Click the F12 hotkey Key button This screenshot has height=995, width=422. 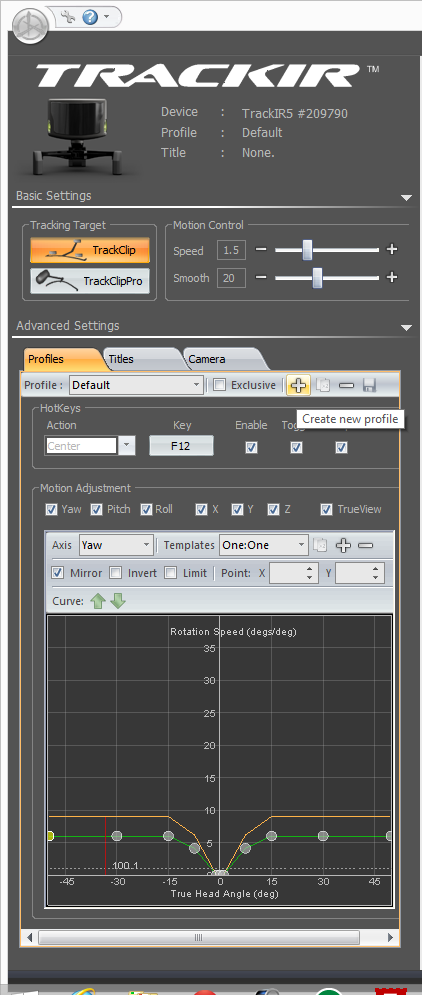[181, 445]
